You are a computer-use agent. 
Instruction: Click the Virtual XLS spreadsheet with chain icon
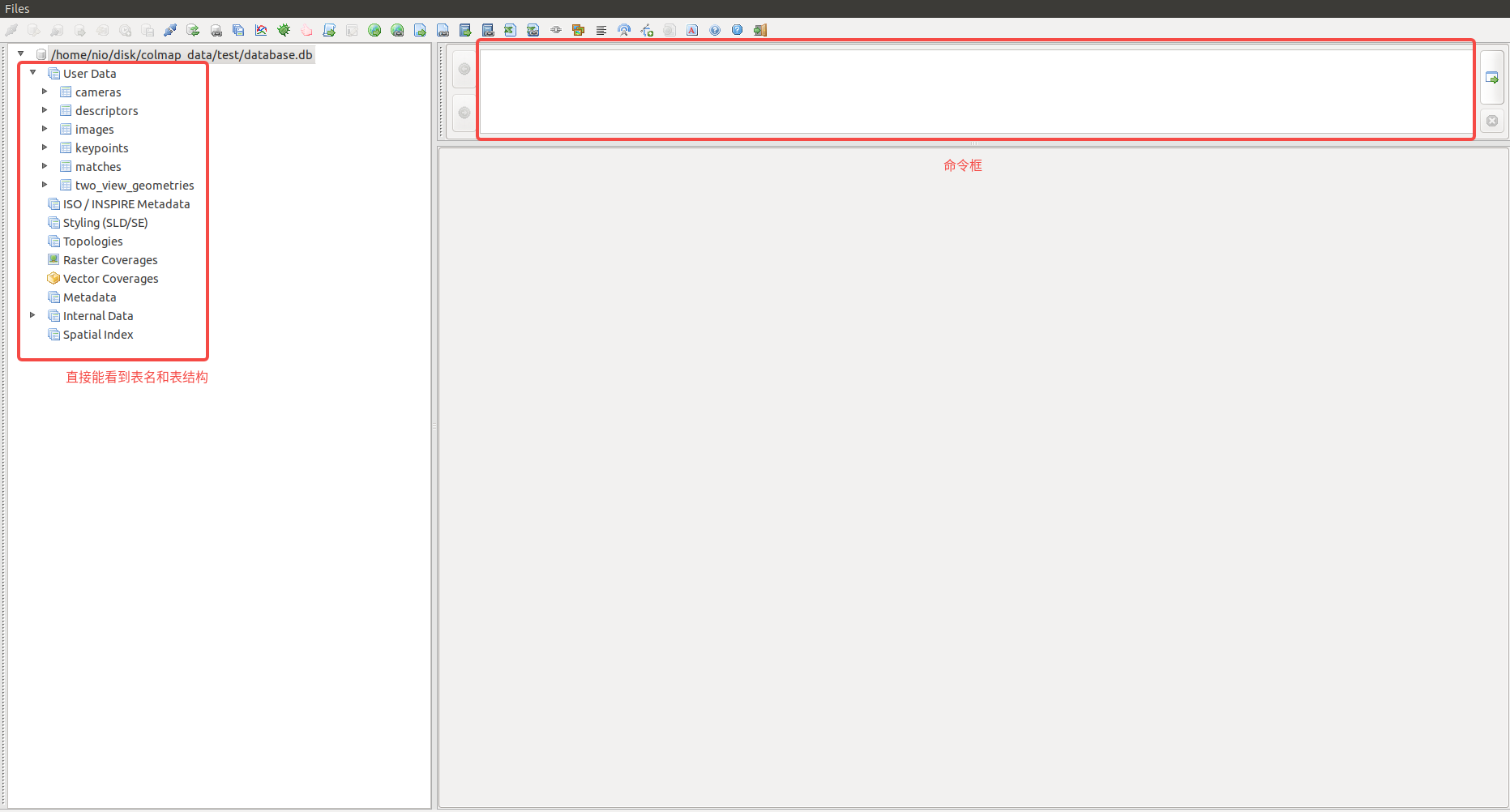[x=533, y=30]
